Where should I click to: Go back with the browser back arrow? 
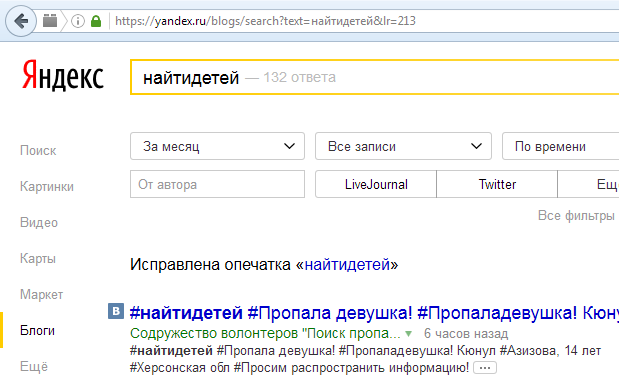tap(21, 21)
